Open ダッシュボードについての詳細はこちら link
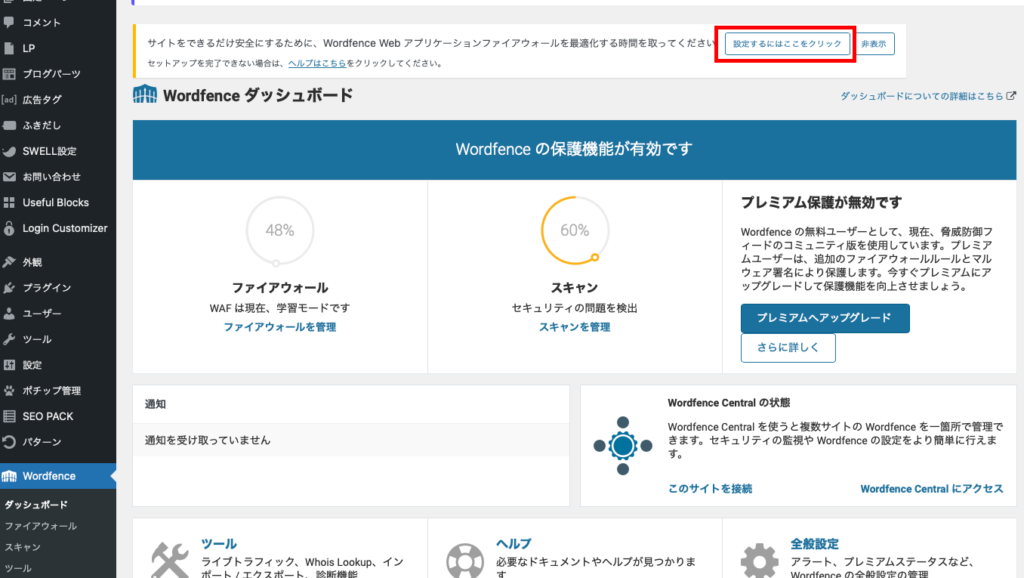 [921, 96]
